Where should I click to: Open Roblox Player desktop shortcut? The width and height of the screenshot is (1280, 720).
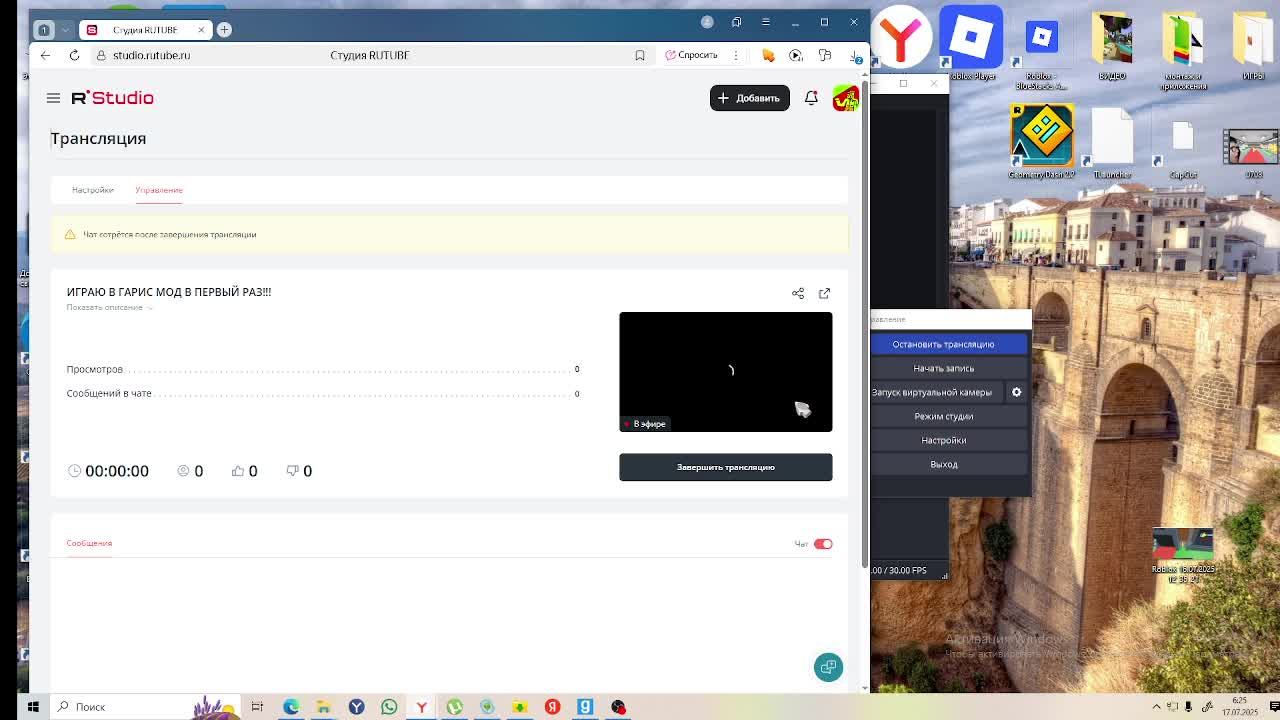click(971, 43)
